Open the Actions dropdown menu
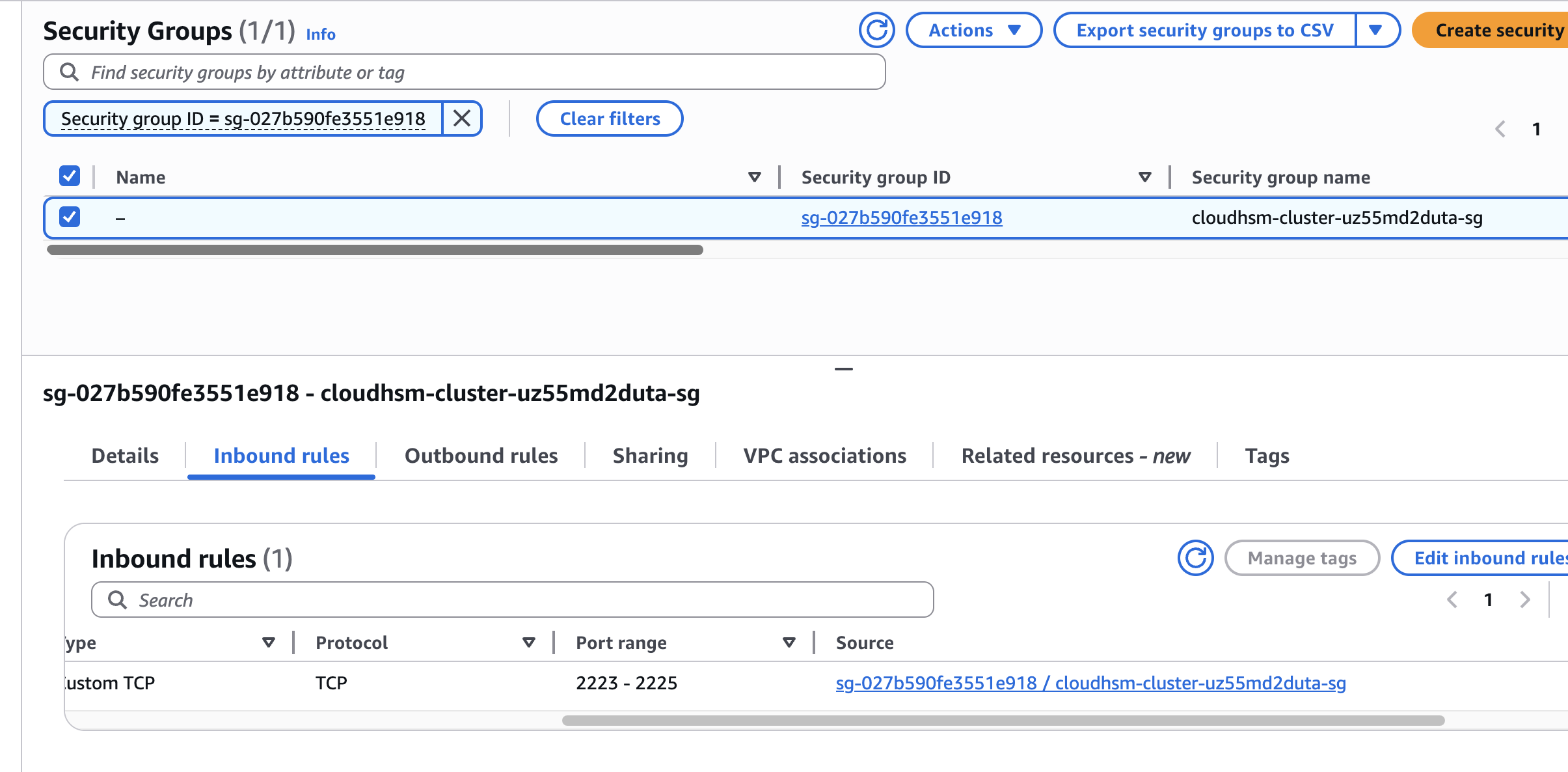The image size is (1568, 772). [x=973, y=31]
